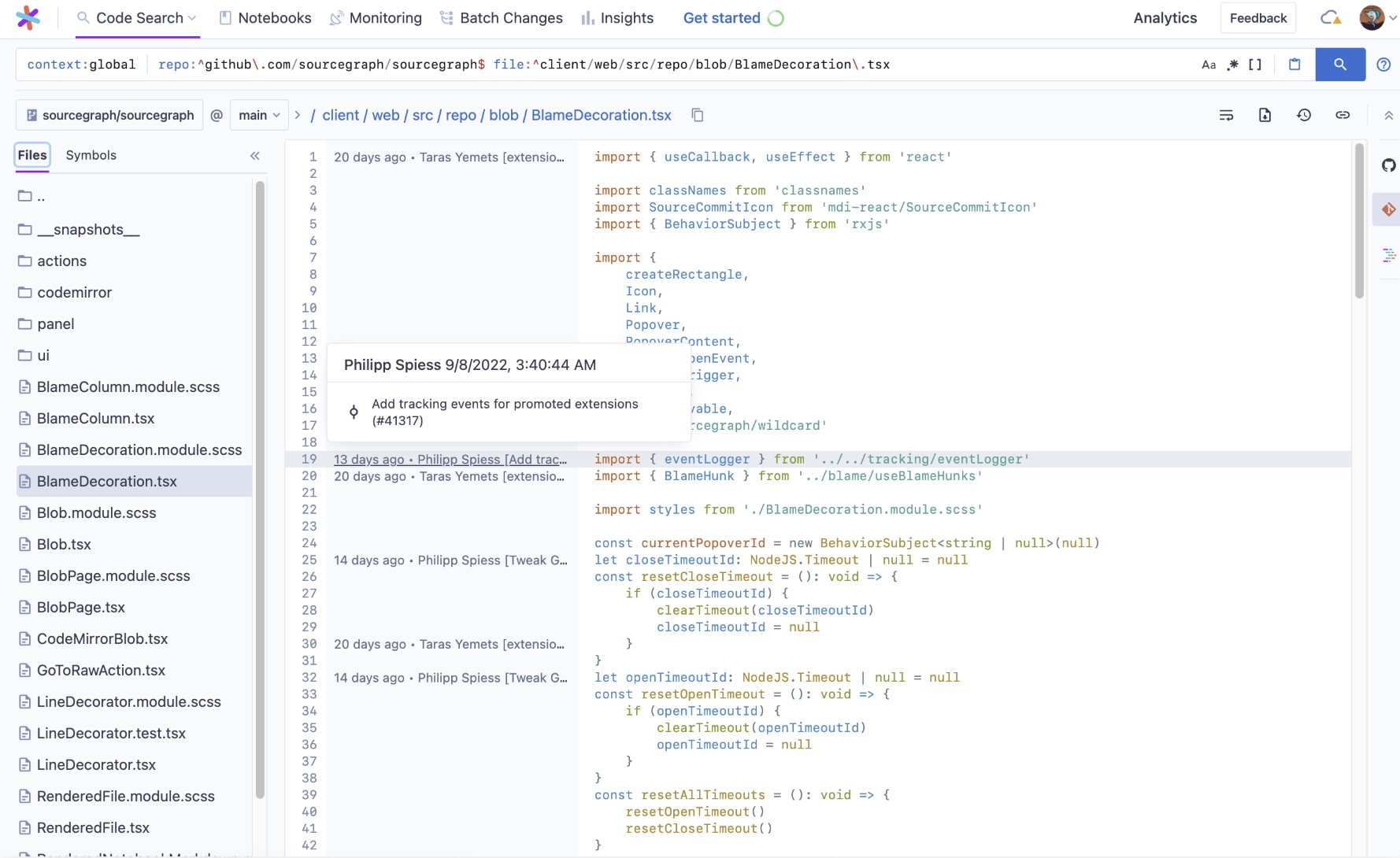
Task: Open the GitHub repository link in sidebar
Action: [x=1390, y=165]
